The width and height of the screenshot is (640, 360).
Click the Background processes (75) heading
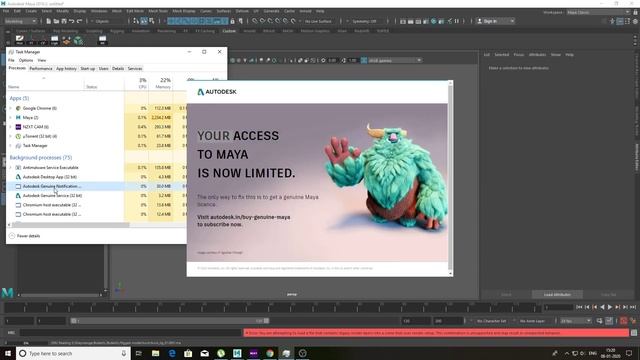[x=41, y=158]
